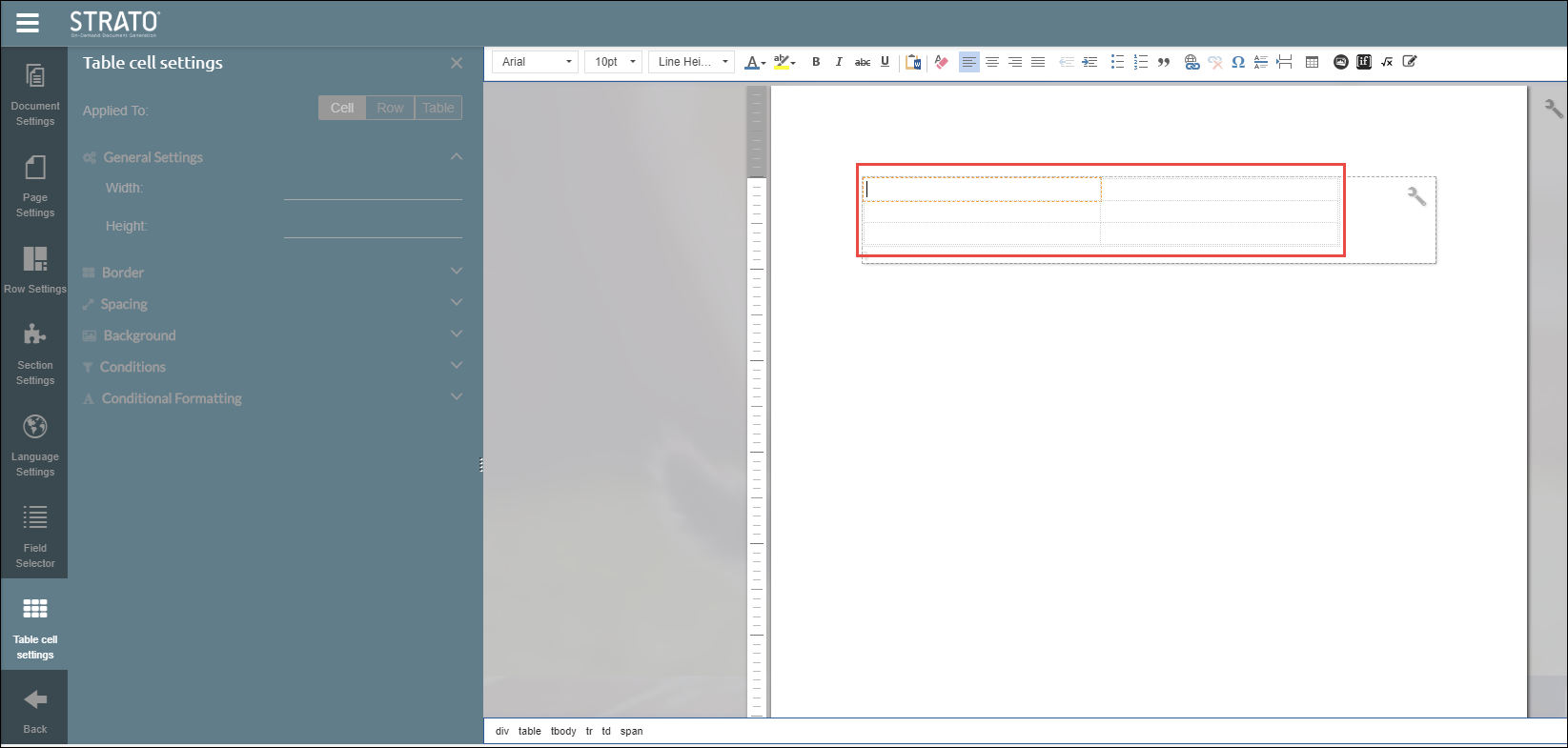Switch Applied To to Table
The width and height of the screenshot is (1568, 748).
coord(438,108)
